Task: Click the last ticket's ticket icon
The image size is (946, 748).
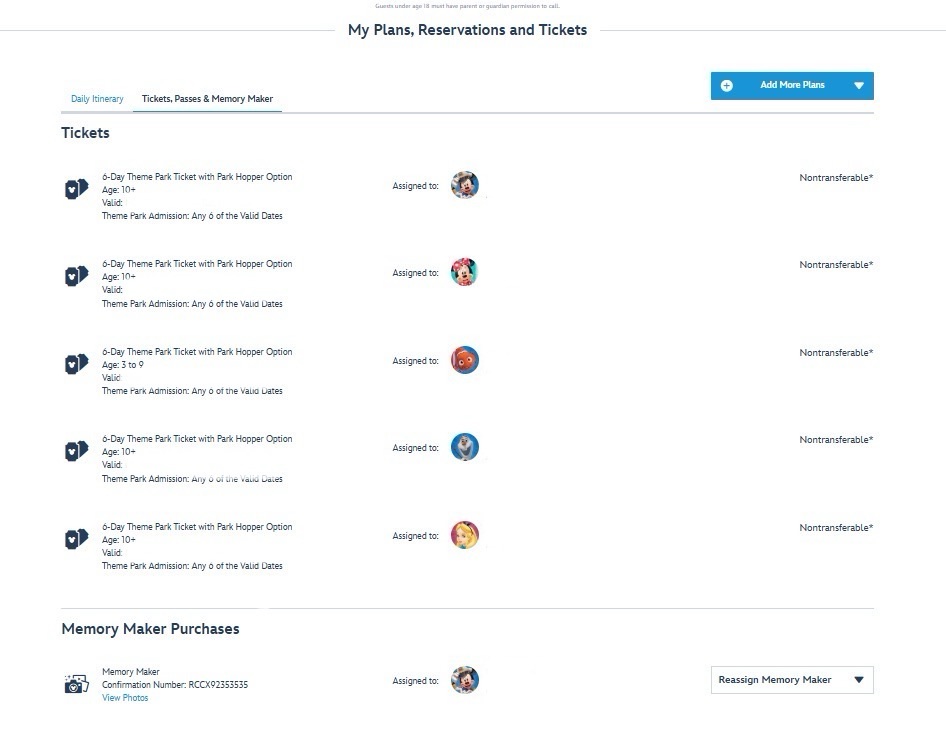Action: [x=76, y=539]
